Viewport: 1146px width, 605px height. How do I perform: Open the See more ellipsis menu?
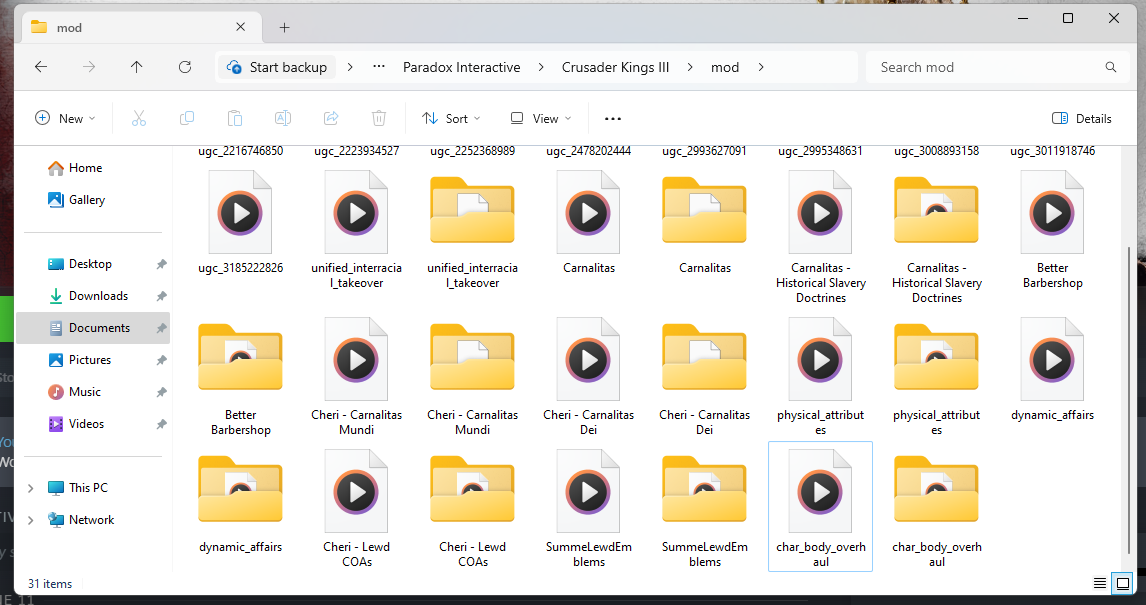click(613, 118)
